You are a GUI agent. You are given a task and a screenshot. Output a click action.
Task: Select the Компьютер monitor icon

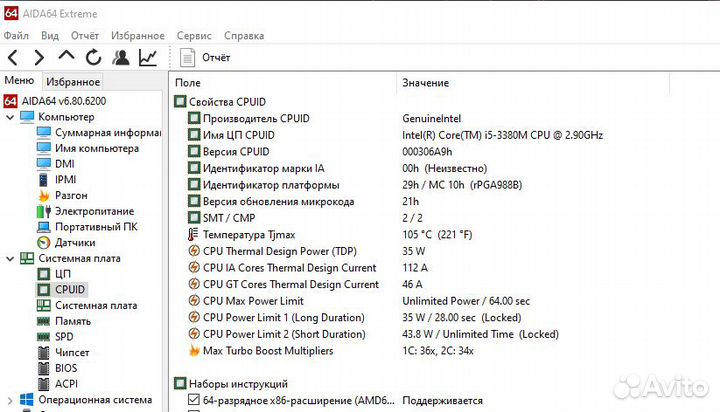click(27, 117)
